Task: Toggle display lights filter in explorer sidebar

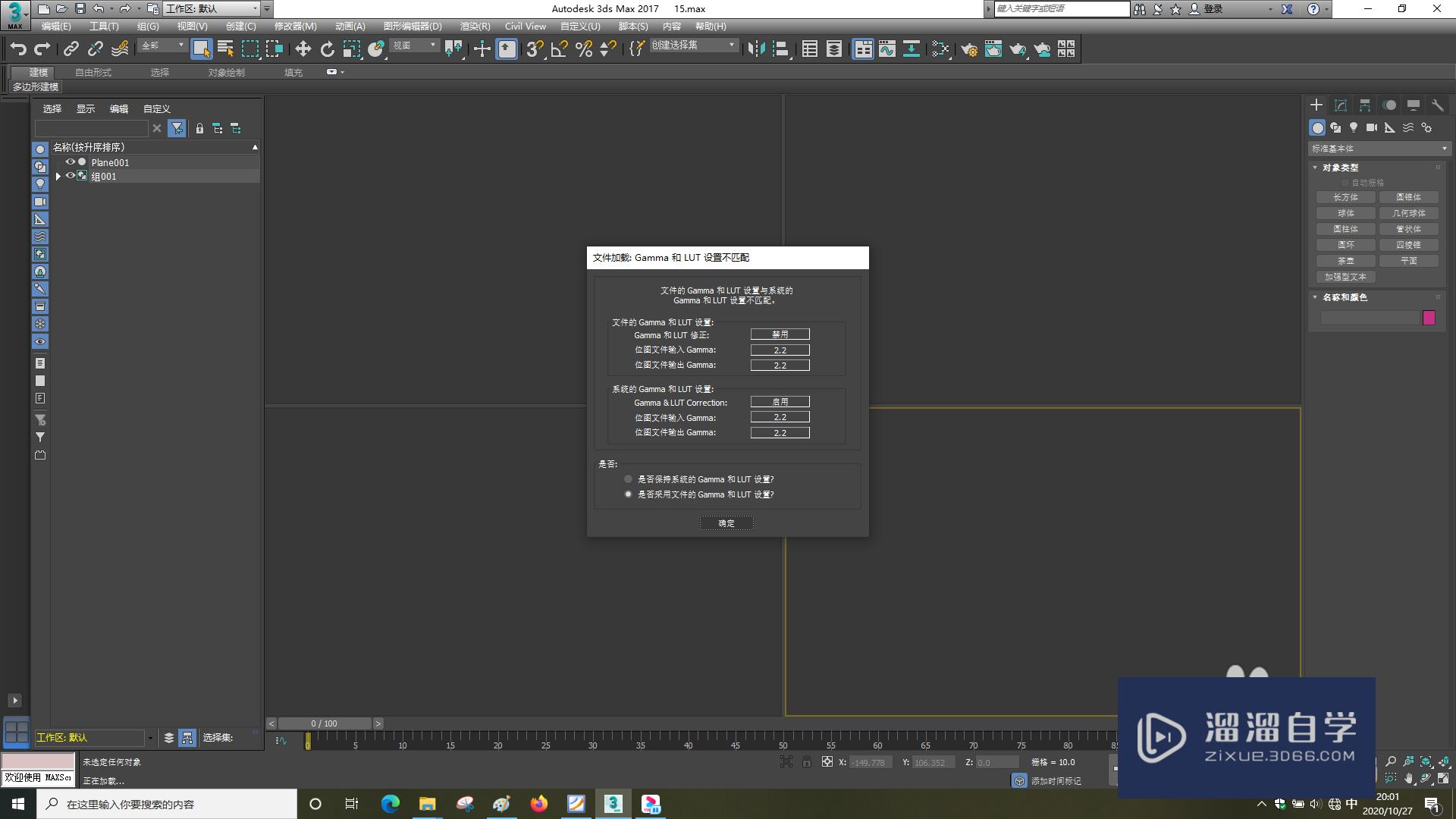Action: coord(40,184)
